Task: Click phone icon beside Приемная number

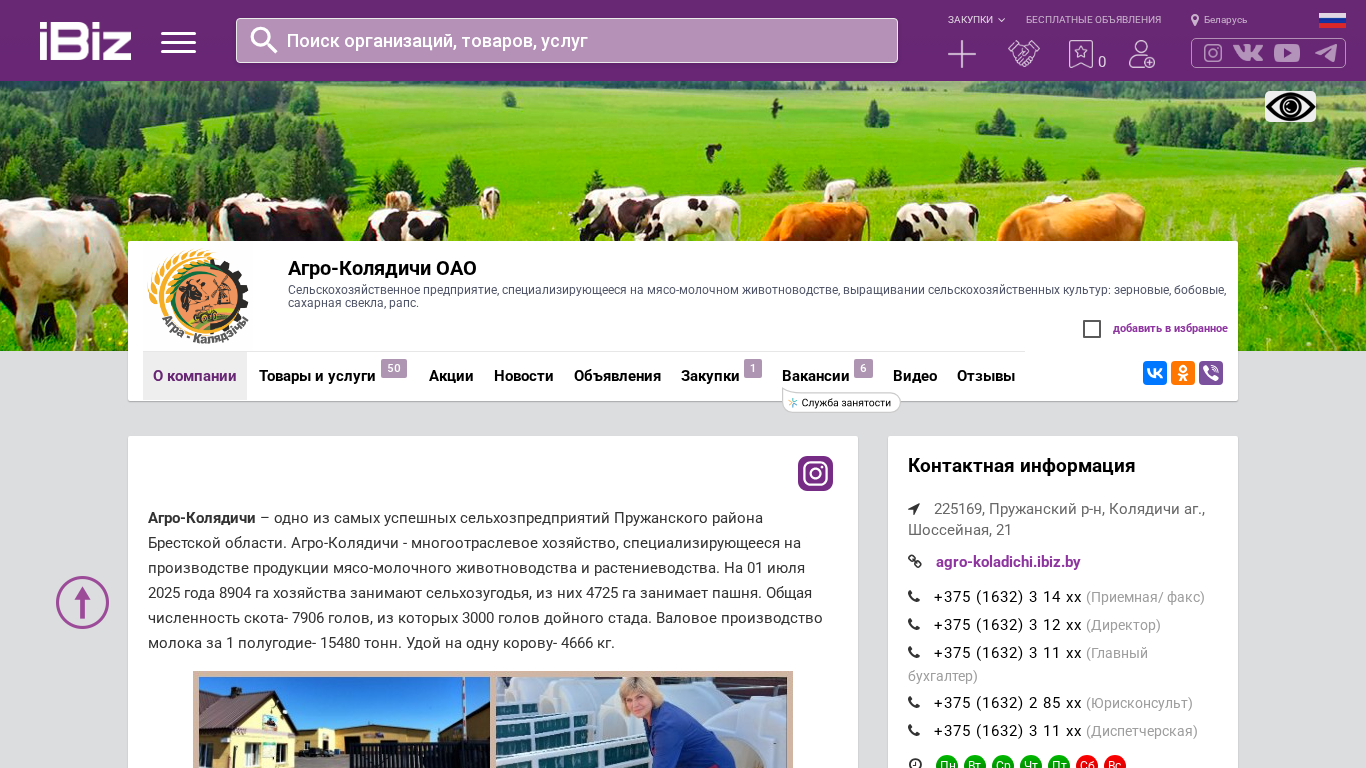Action: pos(914,597)
